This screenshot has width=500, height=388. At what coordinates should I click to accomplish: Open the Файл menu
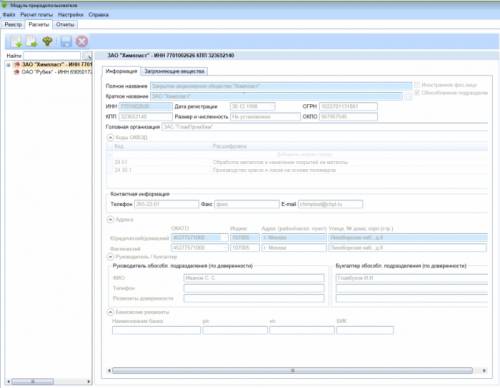9,15
